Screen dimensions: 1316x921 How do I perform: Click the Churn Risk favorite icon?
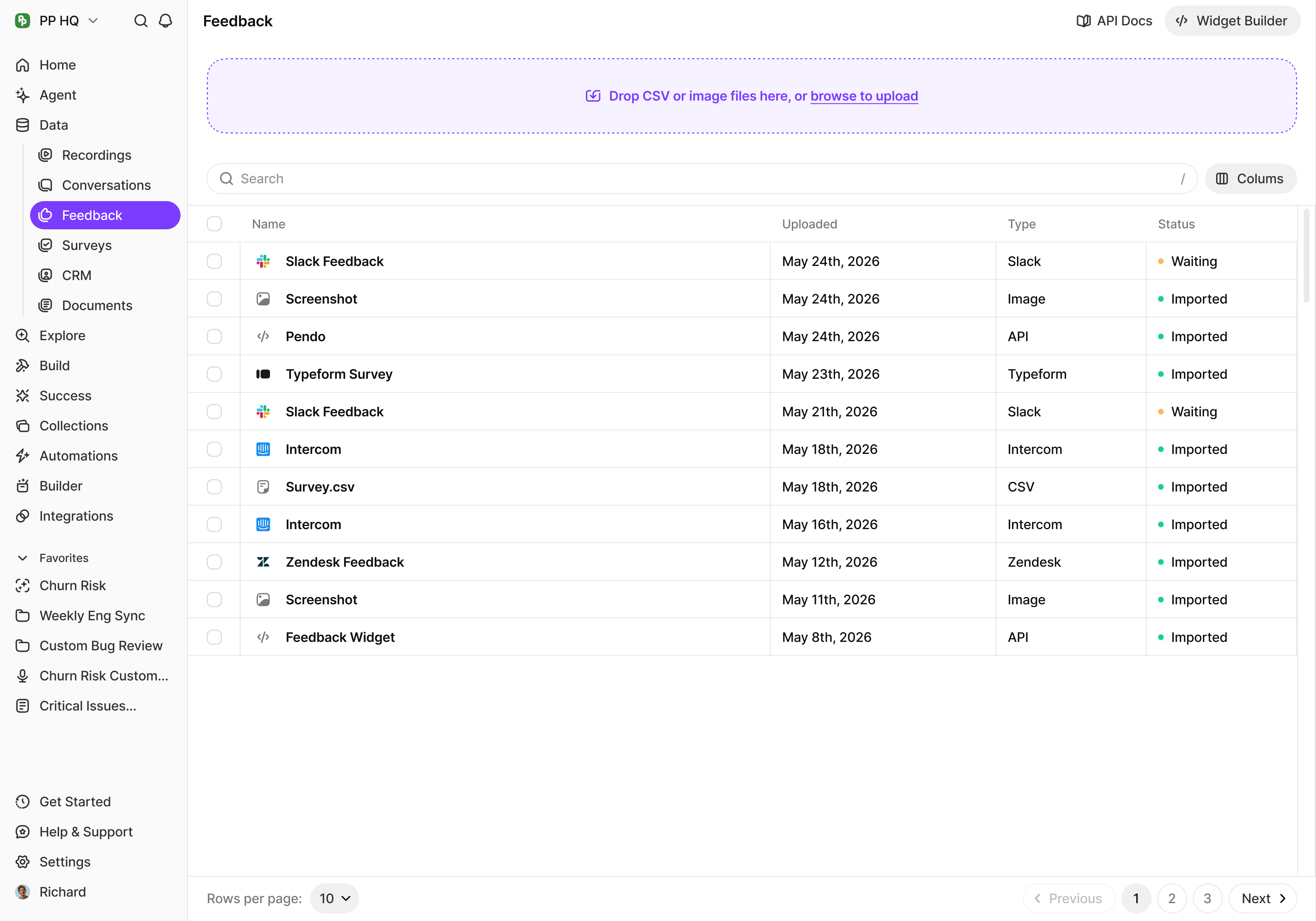[x=22, y=586]
